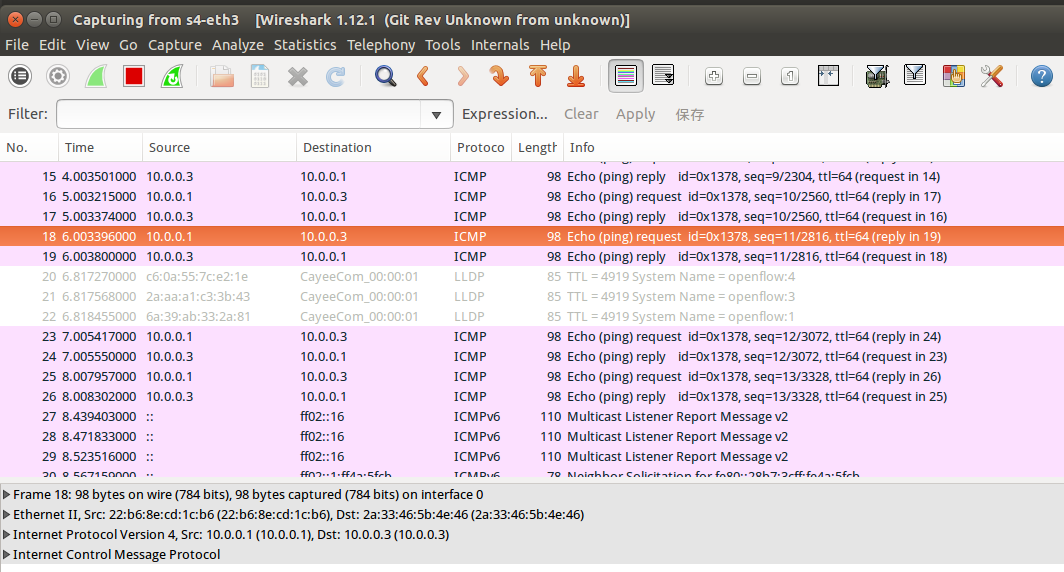Sort by the Source column header
This screenshot has height=572, width=1064.
coord(219,147)
